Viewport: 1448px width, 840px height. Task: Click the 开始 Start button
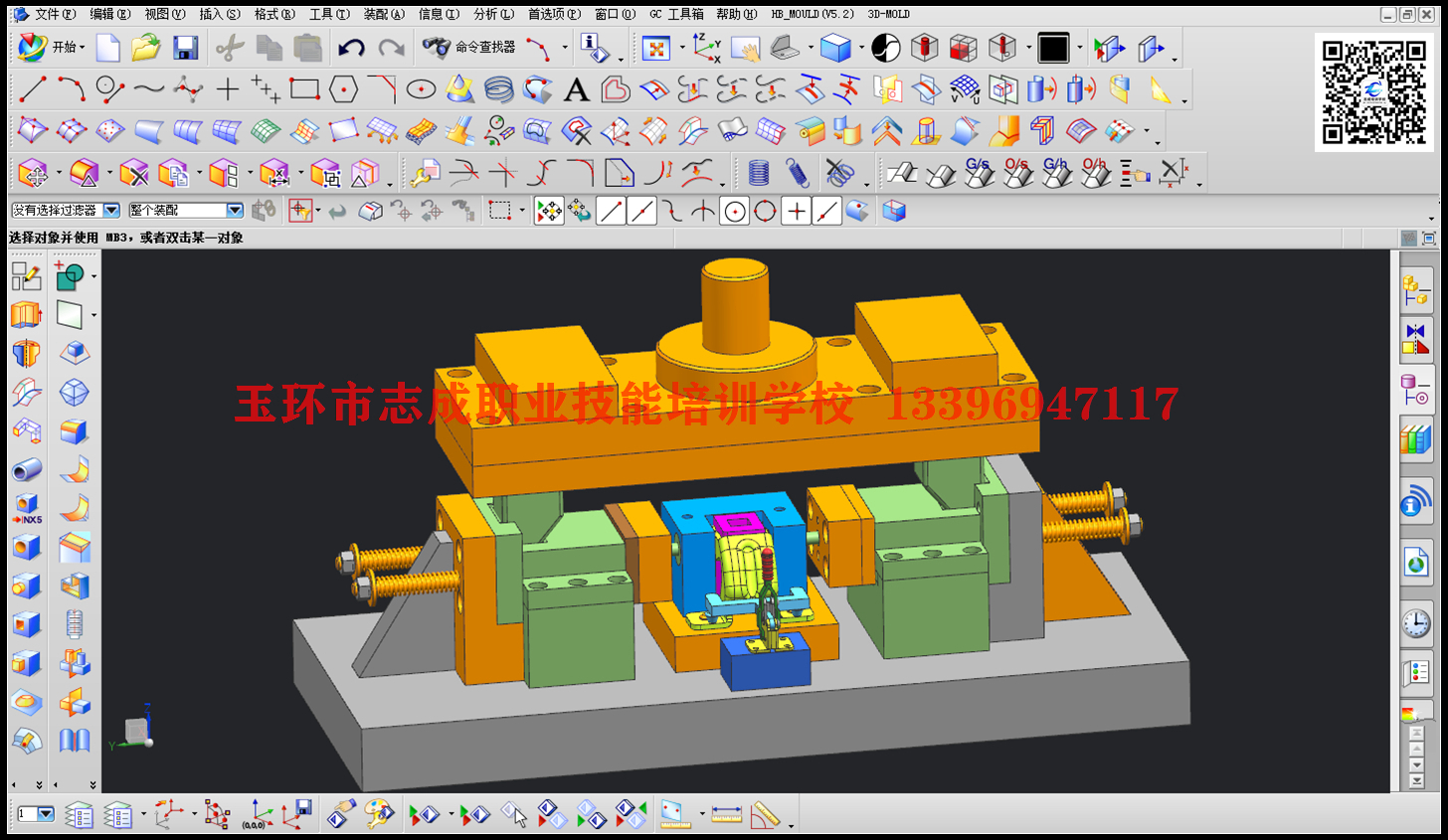(x=51, y=47)
